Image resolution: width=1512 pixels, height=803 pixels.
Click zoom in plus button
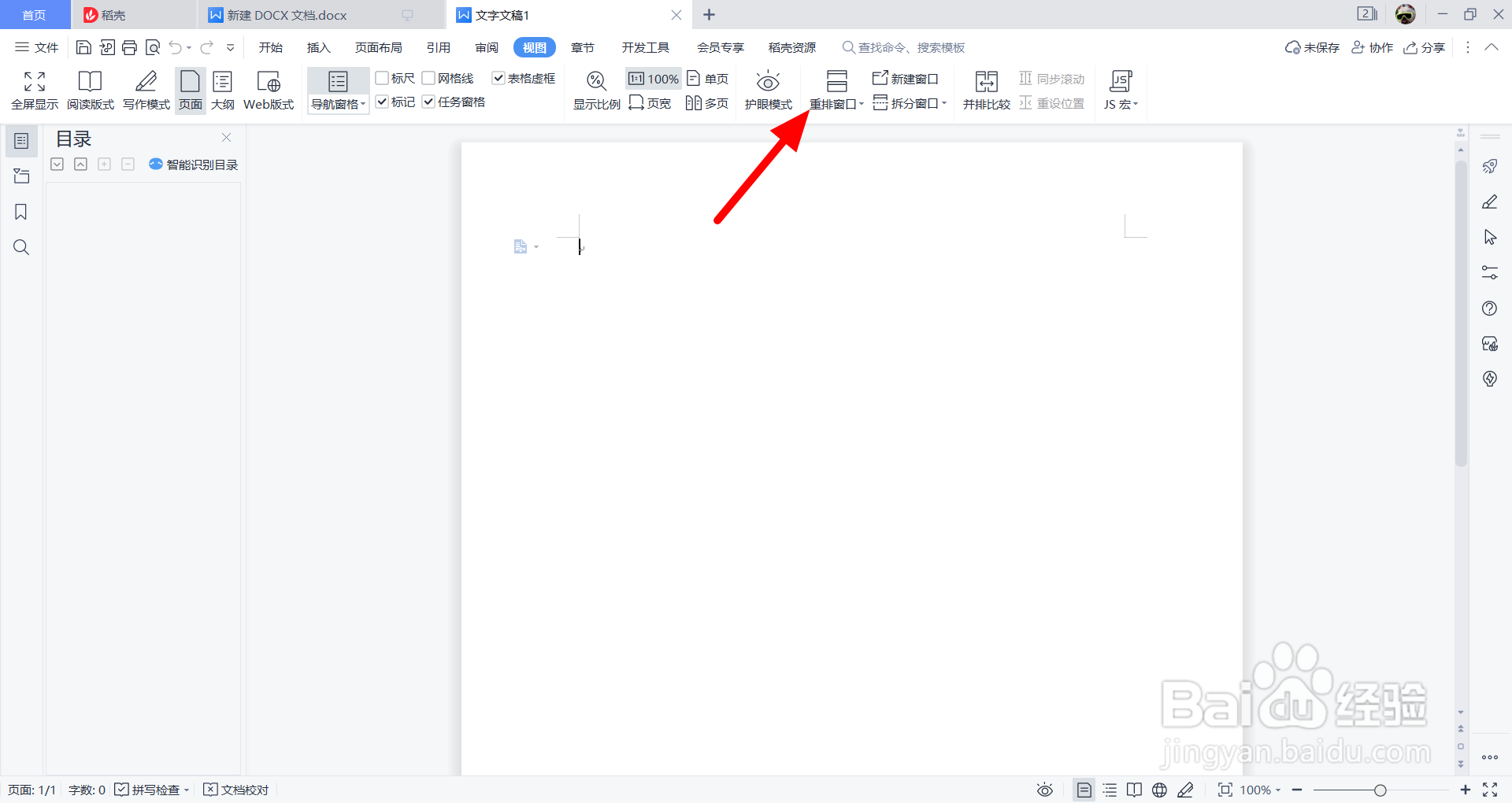coord(1465,790)
